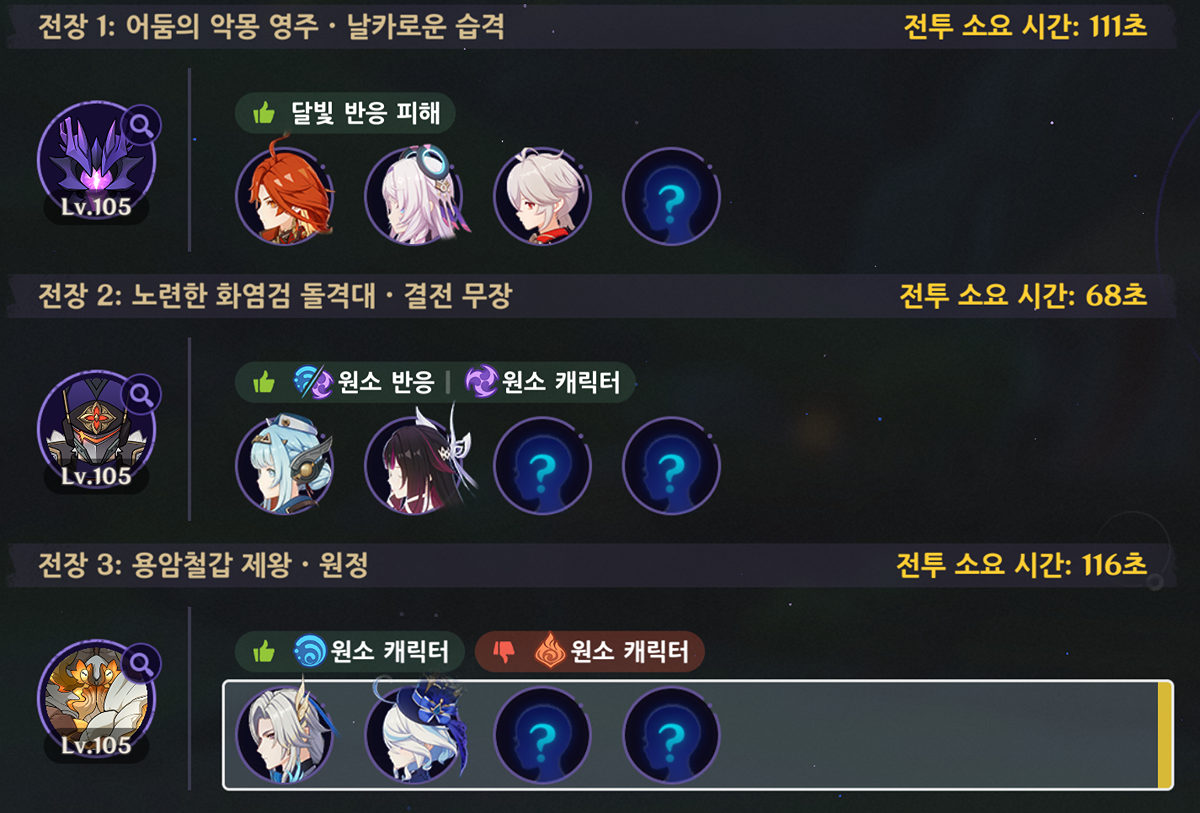
Task: Open the empty third slot in Battlefield 2
Action: click(542, 465)
